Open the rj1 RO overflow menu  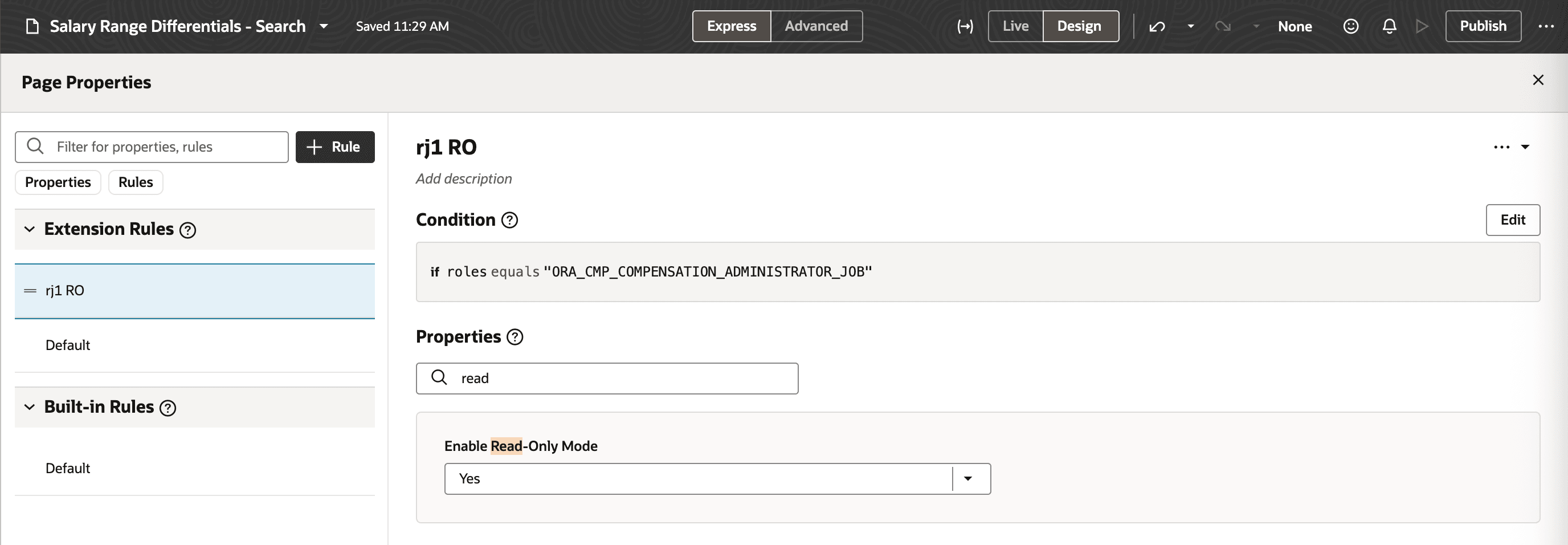point(1502,147)
